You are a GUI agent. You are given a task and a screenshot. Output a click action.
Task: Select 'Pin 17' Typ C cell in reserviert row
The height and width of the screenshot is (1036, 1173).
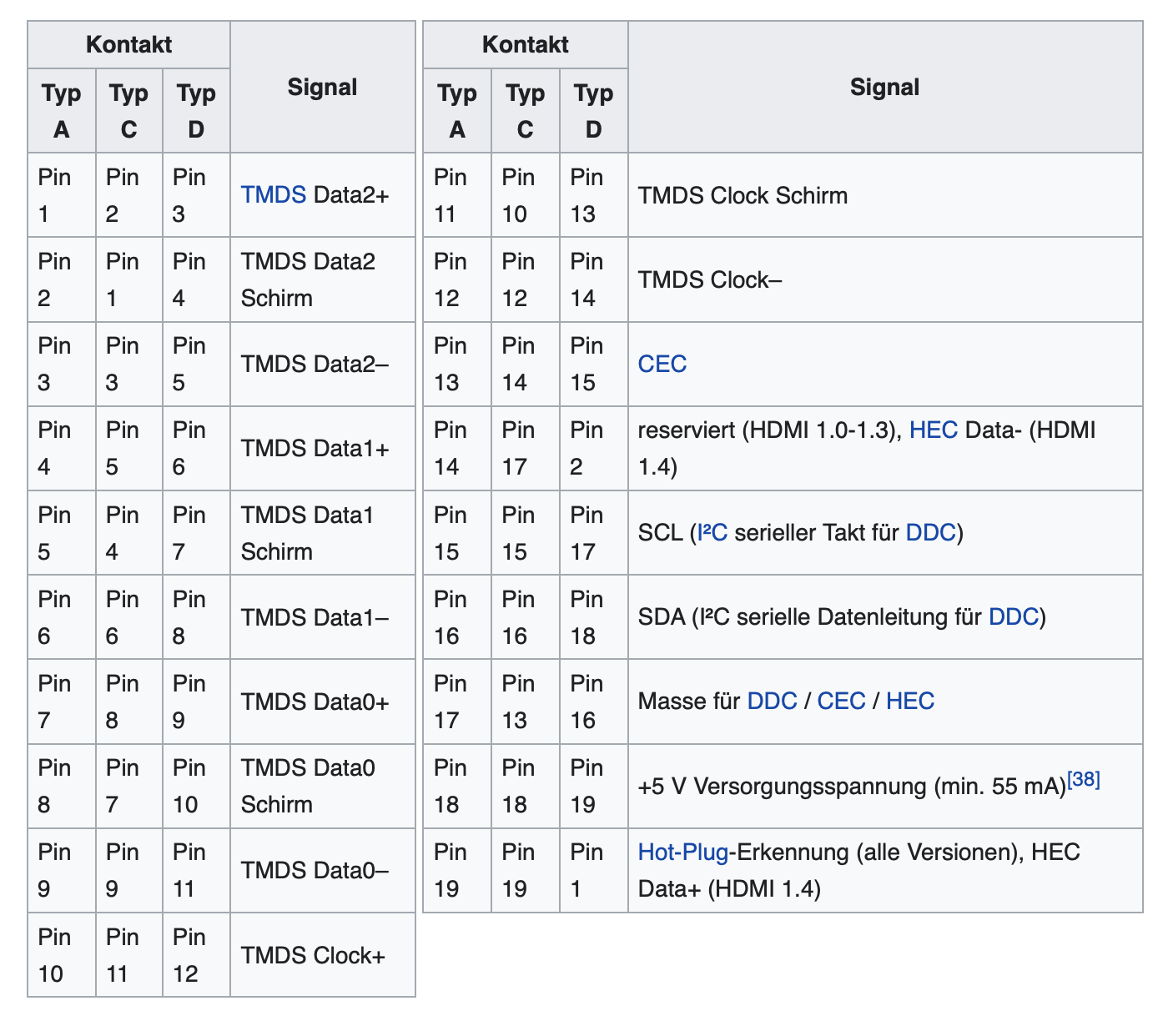click(x=526, y=449)
